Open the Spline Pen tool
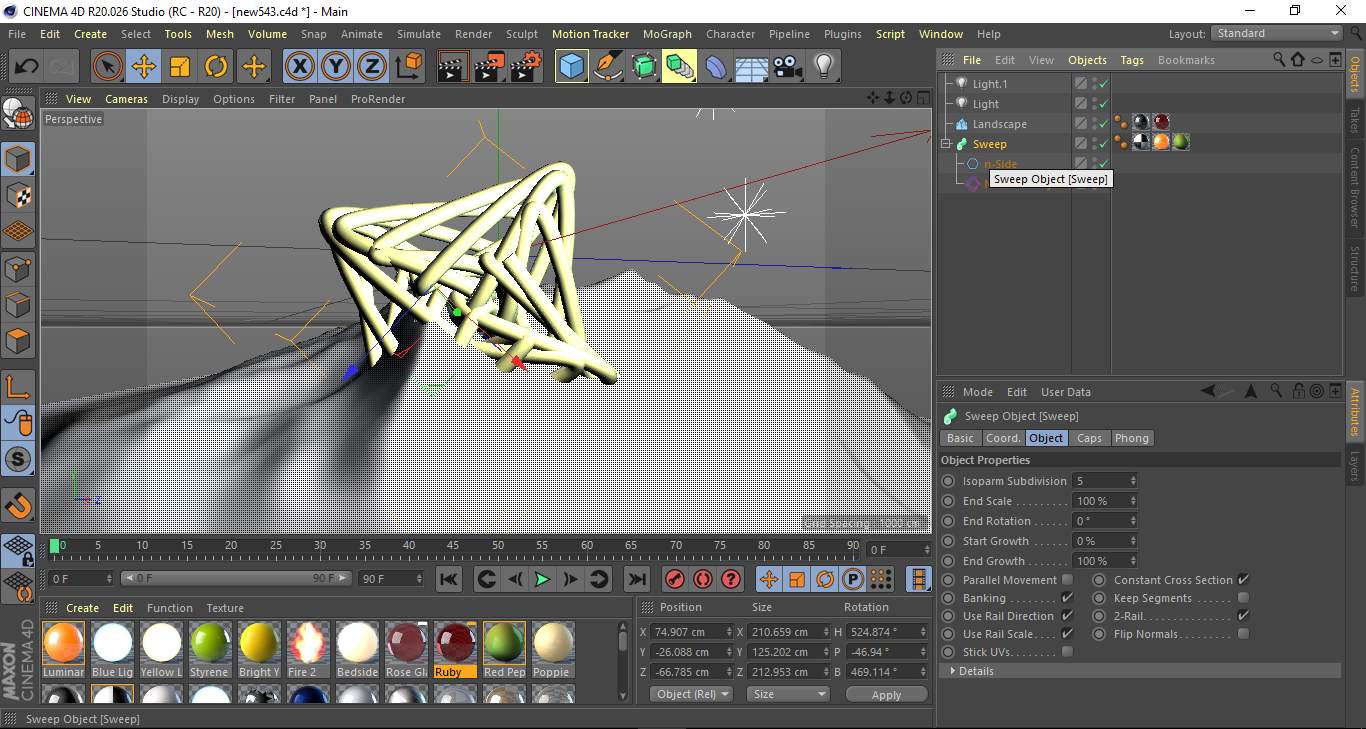Screen dimensions: 1366x729 tap(608, 67)
